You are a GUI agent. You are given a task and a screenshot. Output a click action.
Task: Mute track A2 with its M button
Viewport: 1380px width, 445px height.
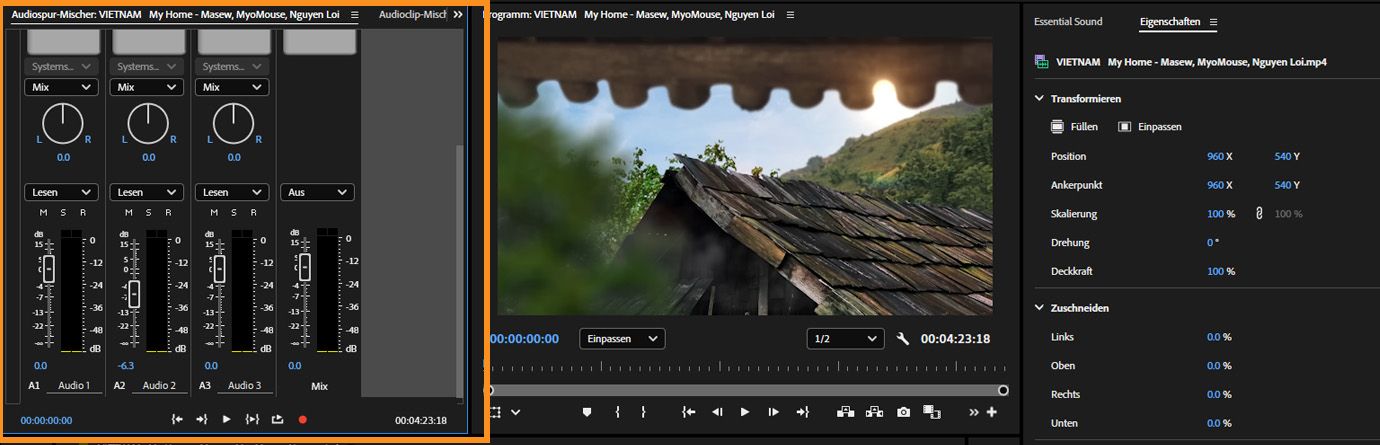point(129,212)
